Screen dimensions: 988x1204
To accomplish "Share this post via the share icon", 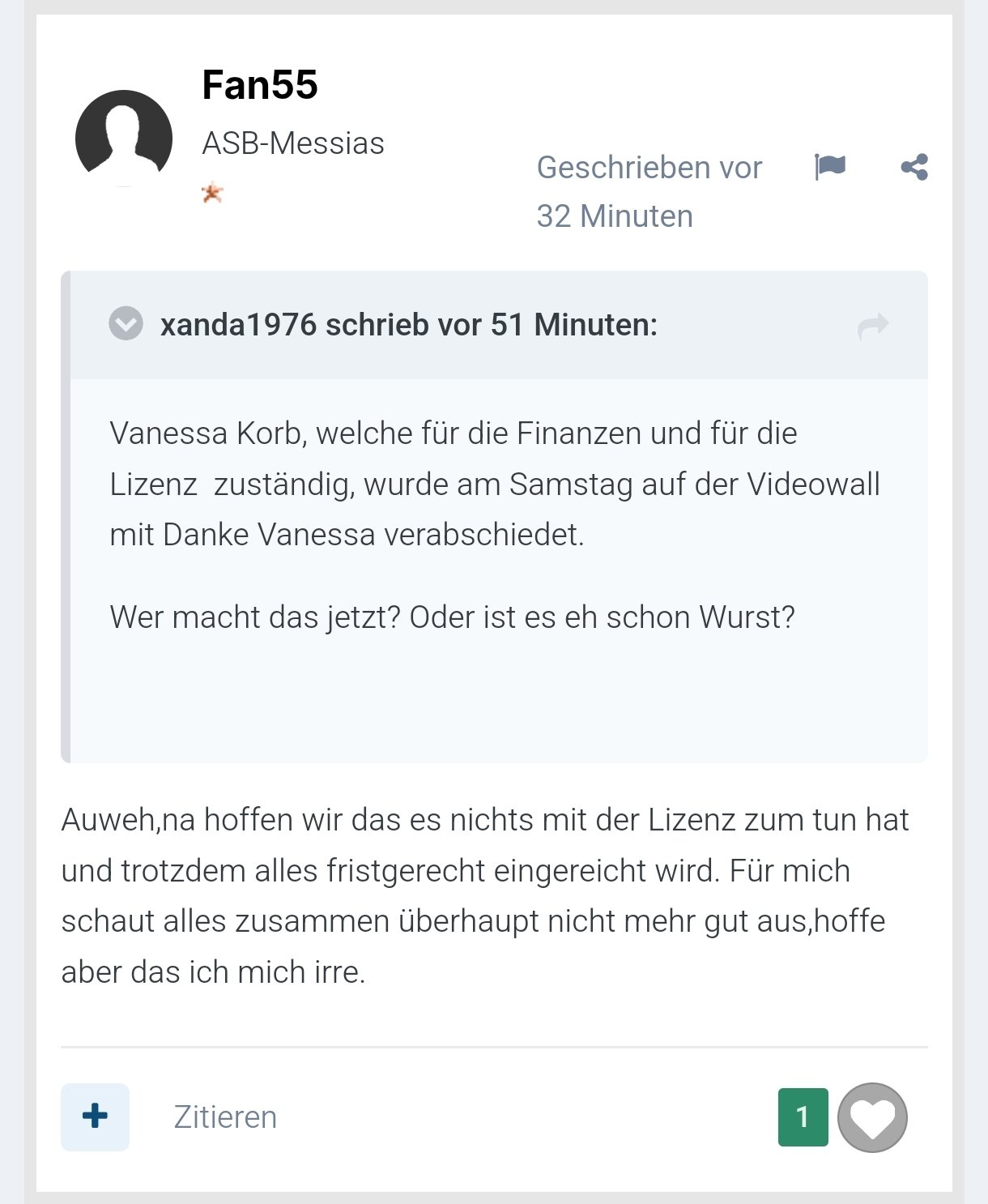I will tap(914, 167).
